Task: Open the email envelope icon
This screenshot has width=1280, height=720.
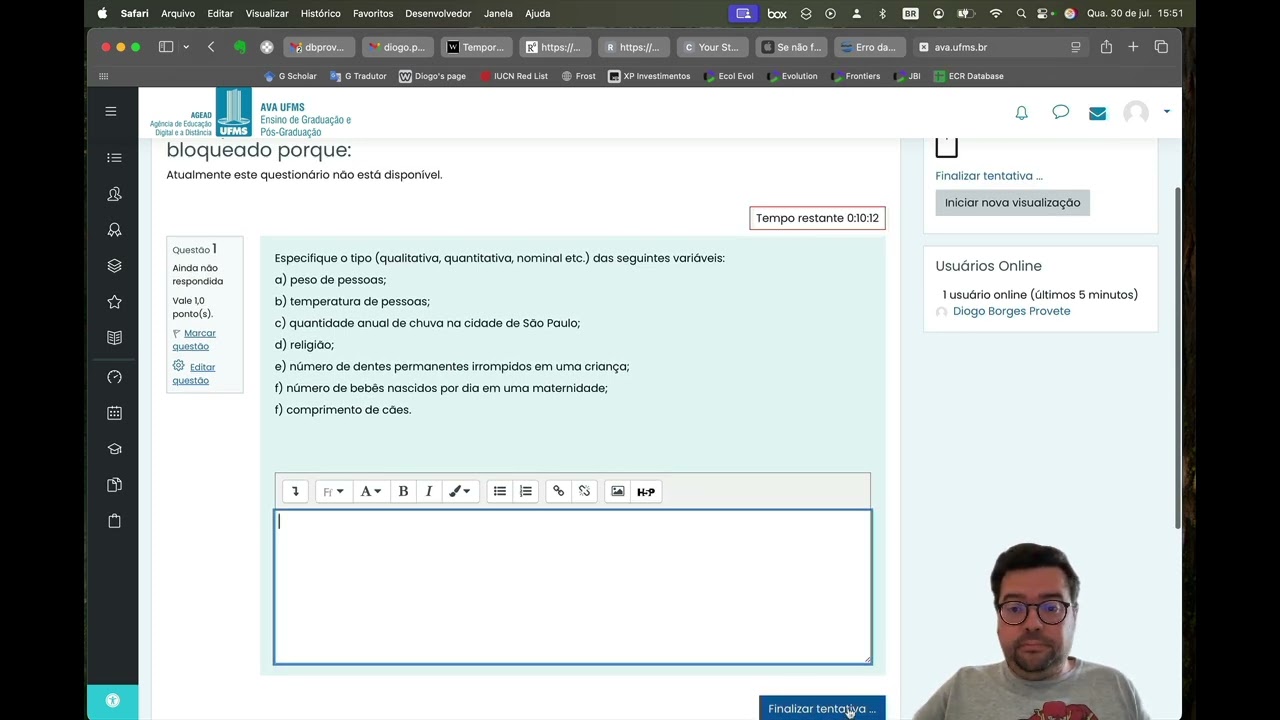Action: pyautogui.click(x=1097, y=113)
